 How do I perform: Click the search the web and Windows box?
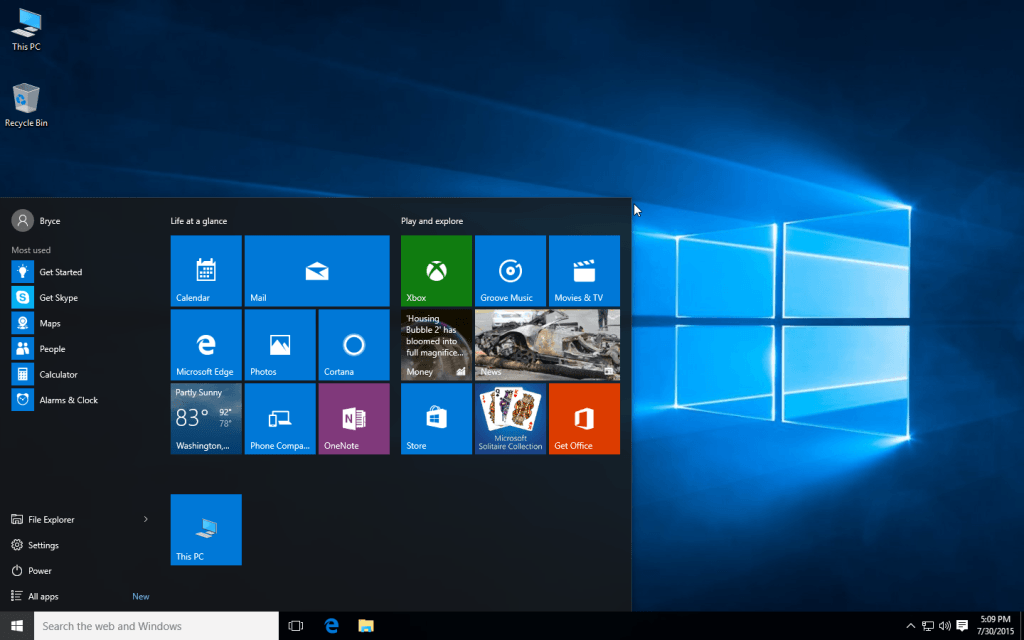click(x=156, y=626)
